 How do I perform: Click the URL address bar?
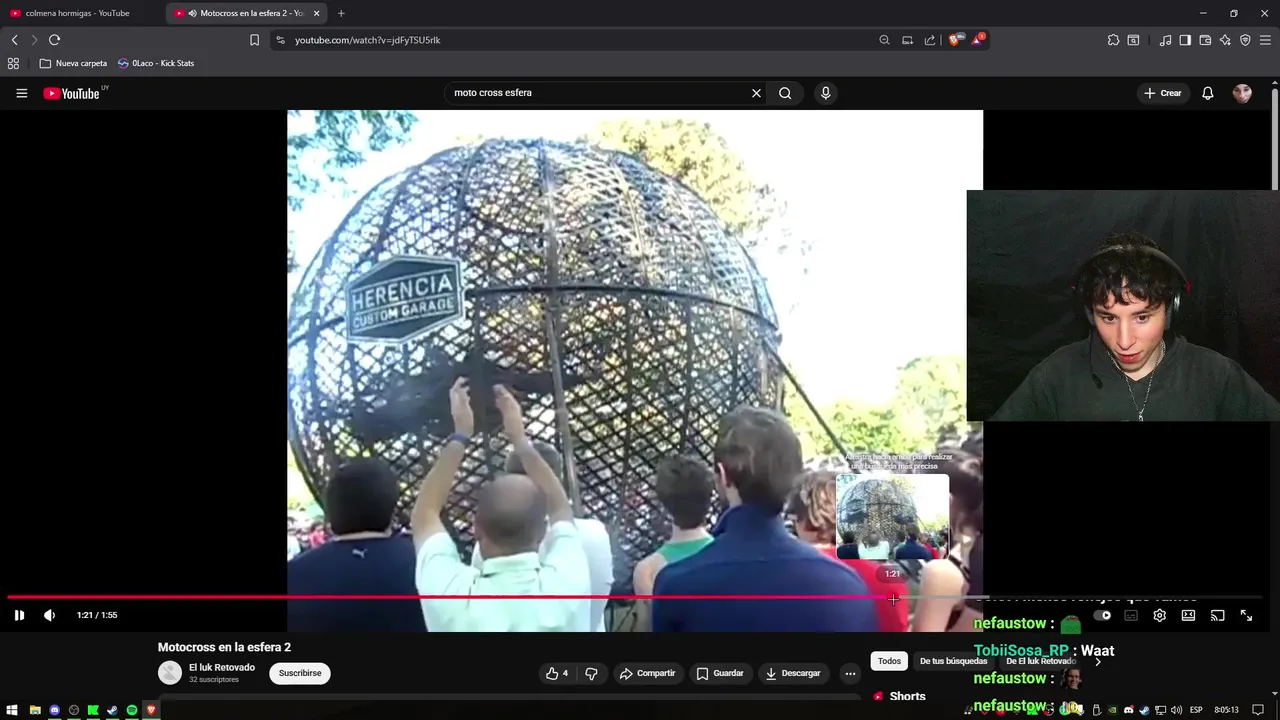tap(570, 40)
